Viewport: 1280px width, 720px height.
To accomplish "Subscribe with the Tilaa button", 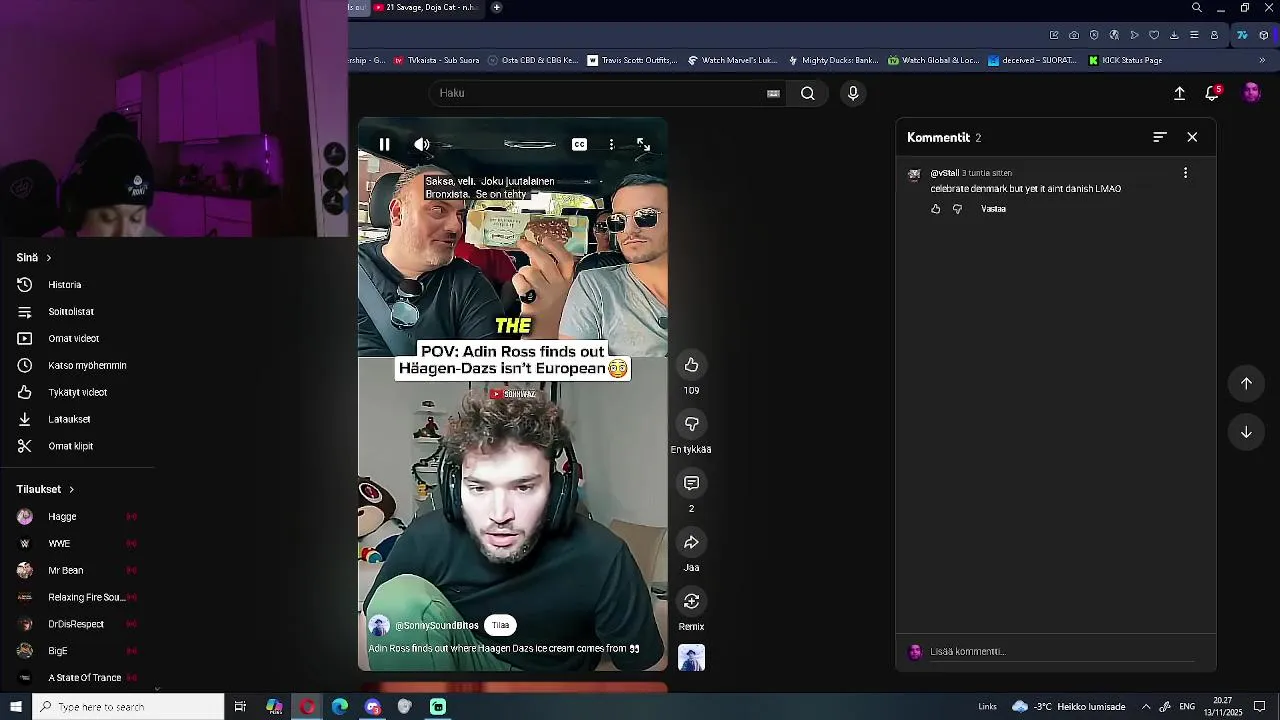I will (x=500, y=625).
